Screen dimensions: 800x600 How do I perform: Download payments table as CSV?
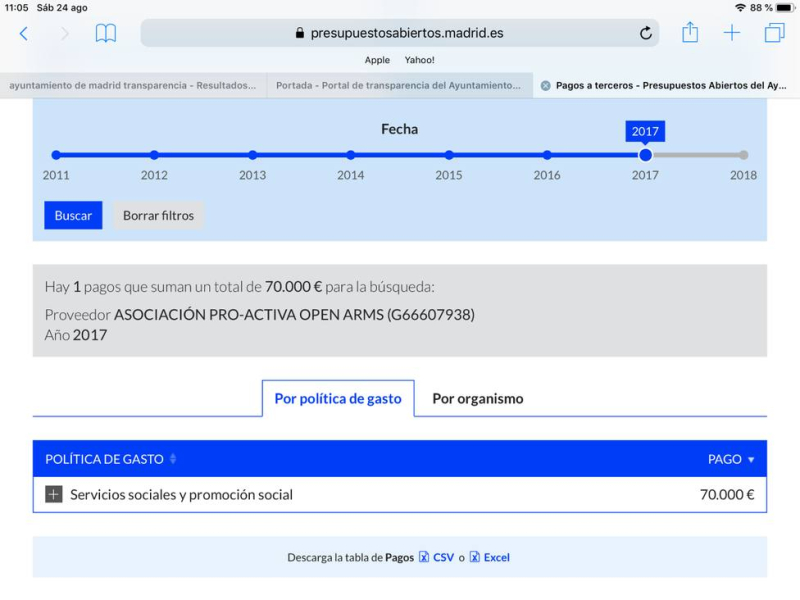(443, 557)
